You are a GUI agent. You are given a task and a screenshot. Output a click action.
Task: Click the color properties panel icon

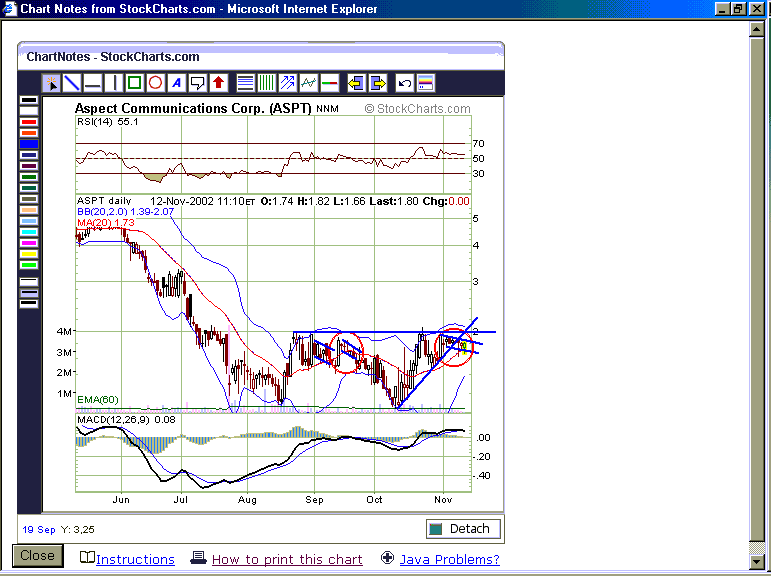tap(425, 83)
